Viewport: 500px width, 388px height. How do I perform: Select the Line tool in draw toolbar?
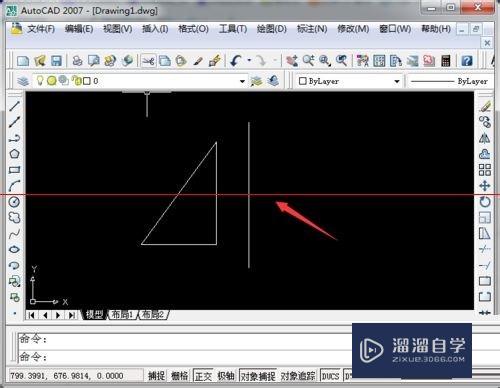tap(14, 106)
